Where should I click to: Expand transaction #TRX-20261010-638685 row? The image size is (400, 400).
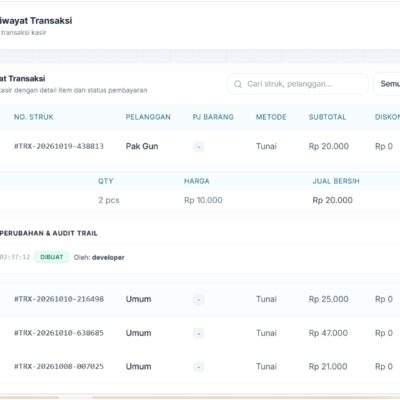(200, 333)
